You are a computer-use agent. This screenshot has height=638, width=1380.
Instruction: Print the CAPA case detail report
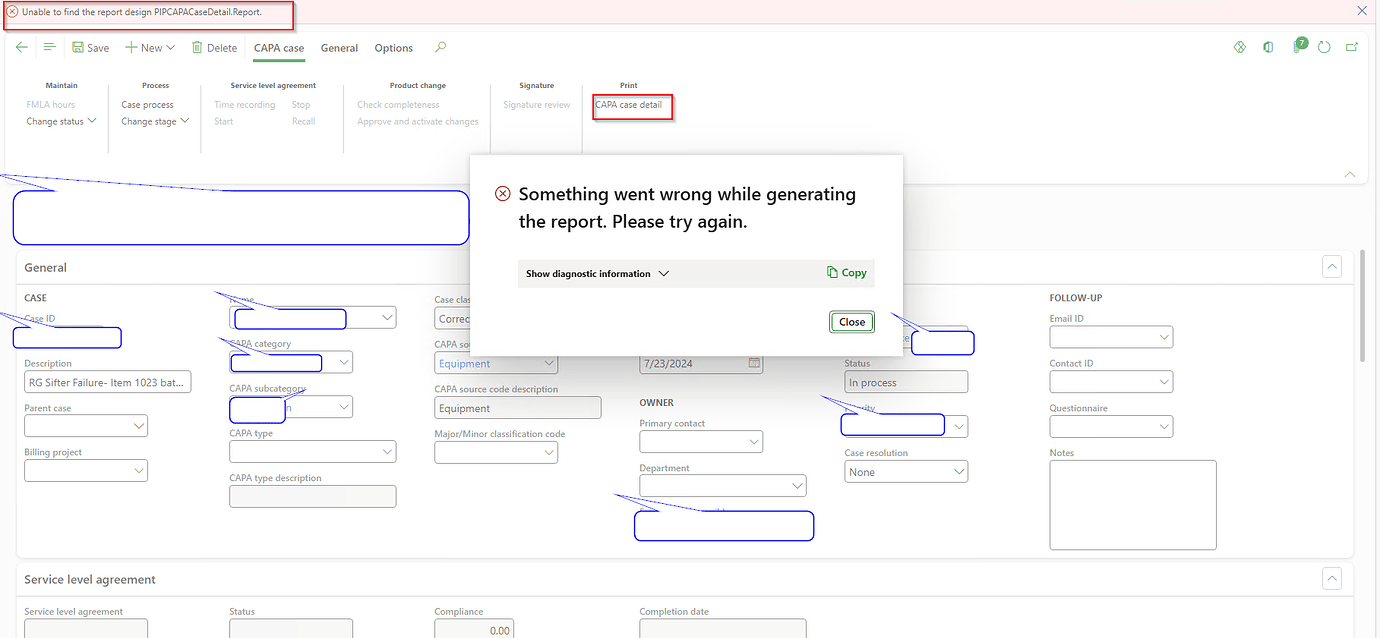[628, 105]
